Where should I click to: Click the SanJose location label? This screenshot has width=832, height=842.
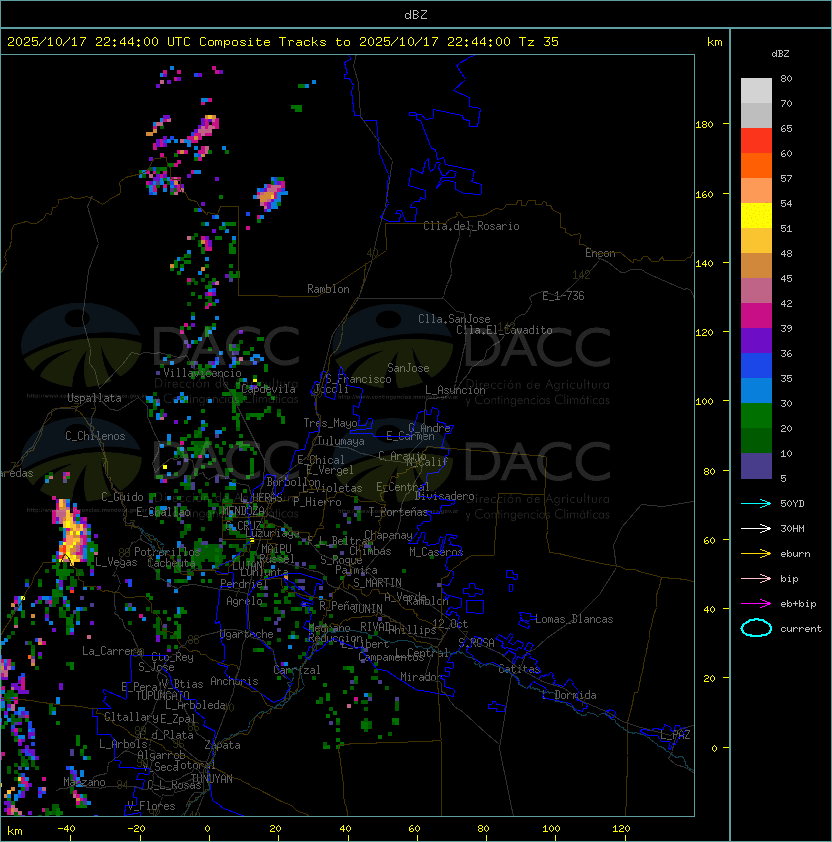click(x=408, y=368)
